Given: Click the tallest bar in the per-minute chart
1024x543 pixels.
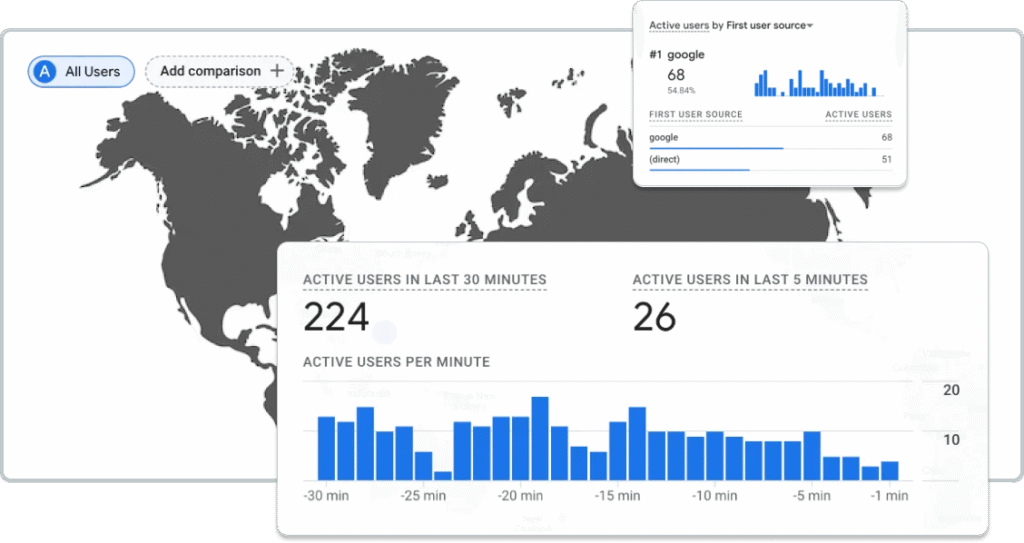Looking at the screenshot, I should click(540, 440).
